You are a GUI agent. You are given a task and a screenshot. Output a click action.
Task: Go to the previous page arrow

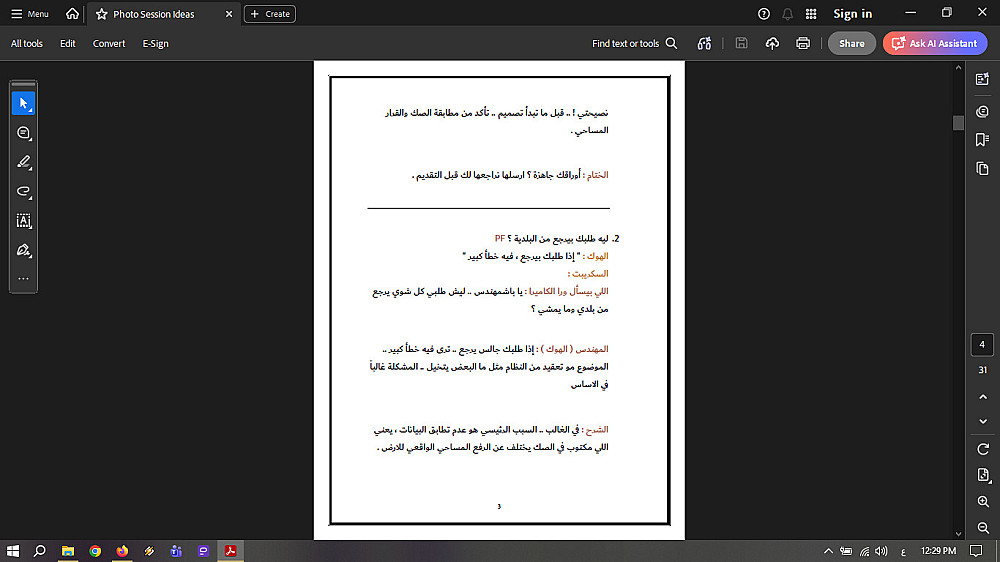point(983,397)
